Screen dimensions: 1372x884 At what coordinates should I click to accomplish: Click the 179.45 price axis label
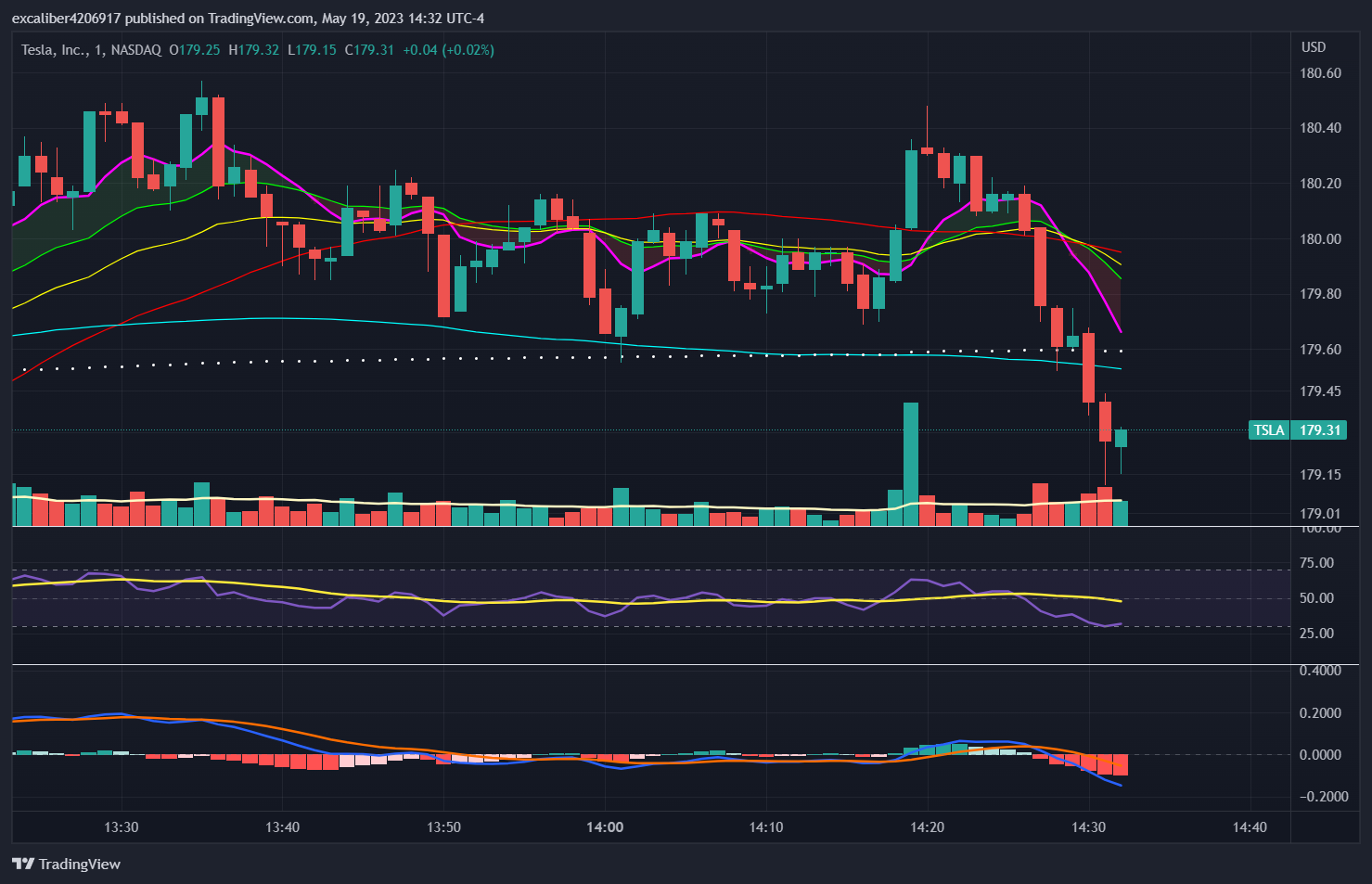point(1321,391)
